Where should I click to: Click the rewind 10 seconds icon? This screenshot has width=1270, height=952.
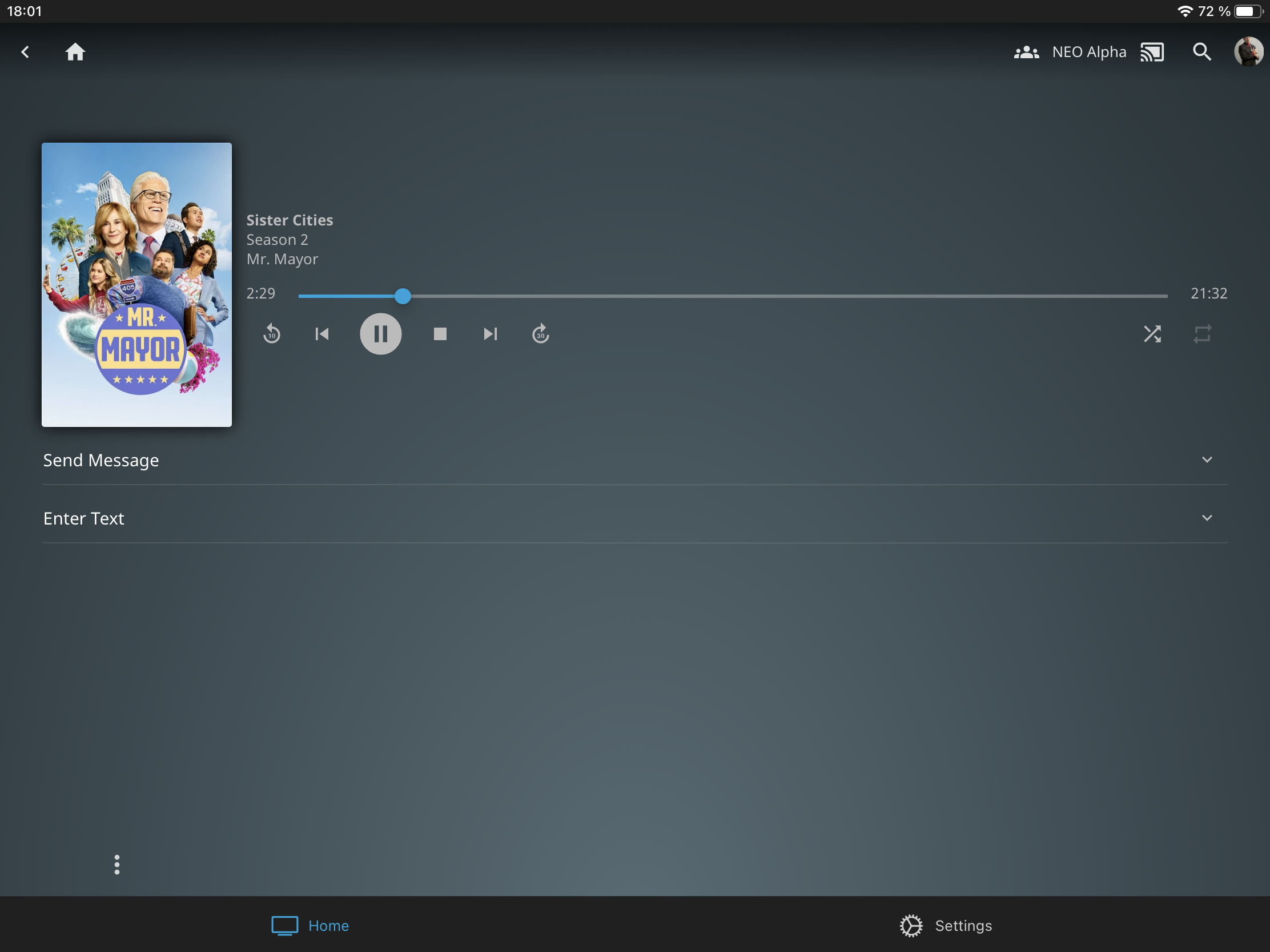click(x=272, y=334)
